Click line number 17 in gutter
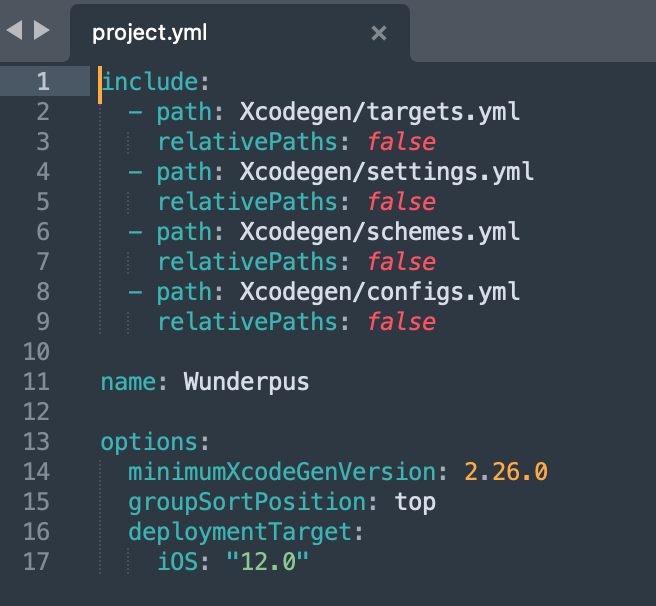 pos(36,561)
